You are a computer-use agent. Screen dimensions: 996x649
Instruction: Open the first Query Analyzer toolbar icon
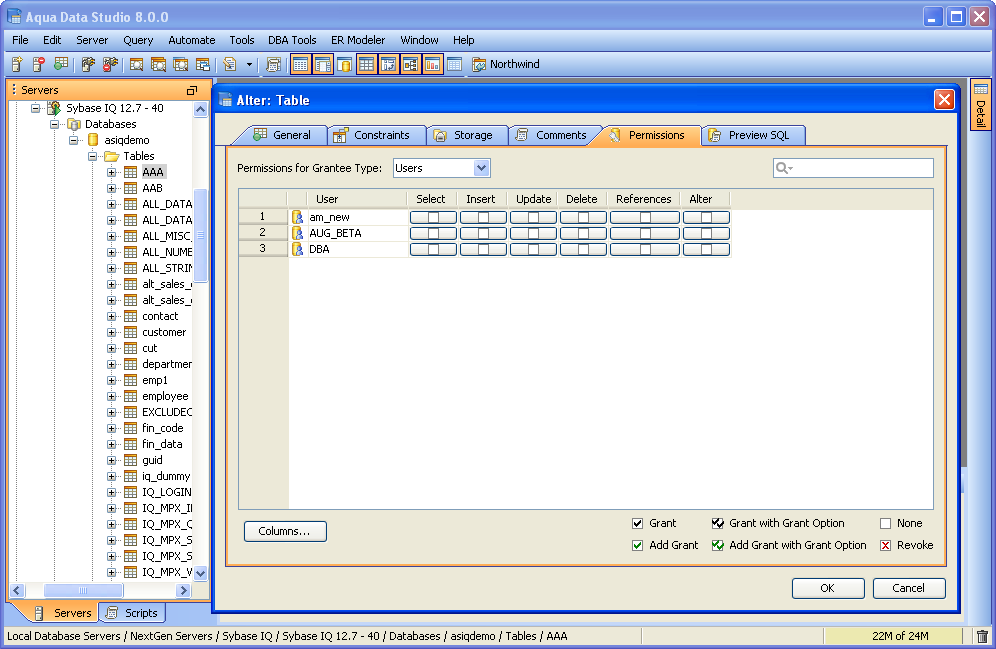click(x=136, y=64)
